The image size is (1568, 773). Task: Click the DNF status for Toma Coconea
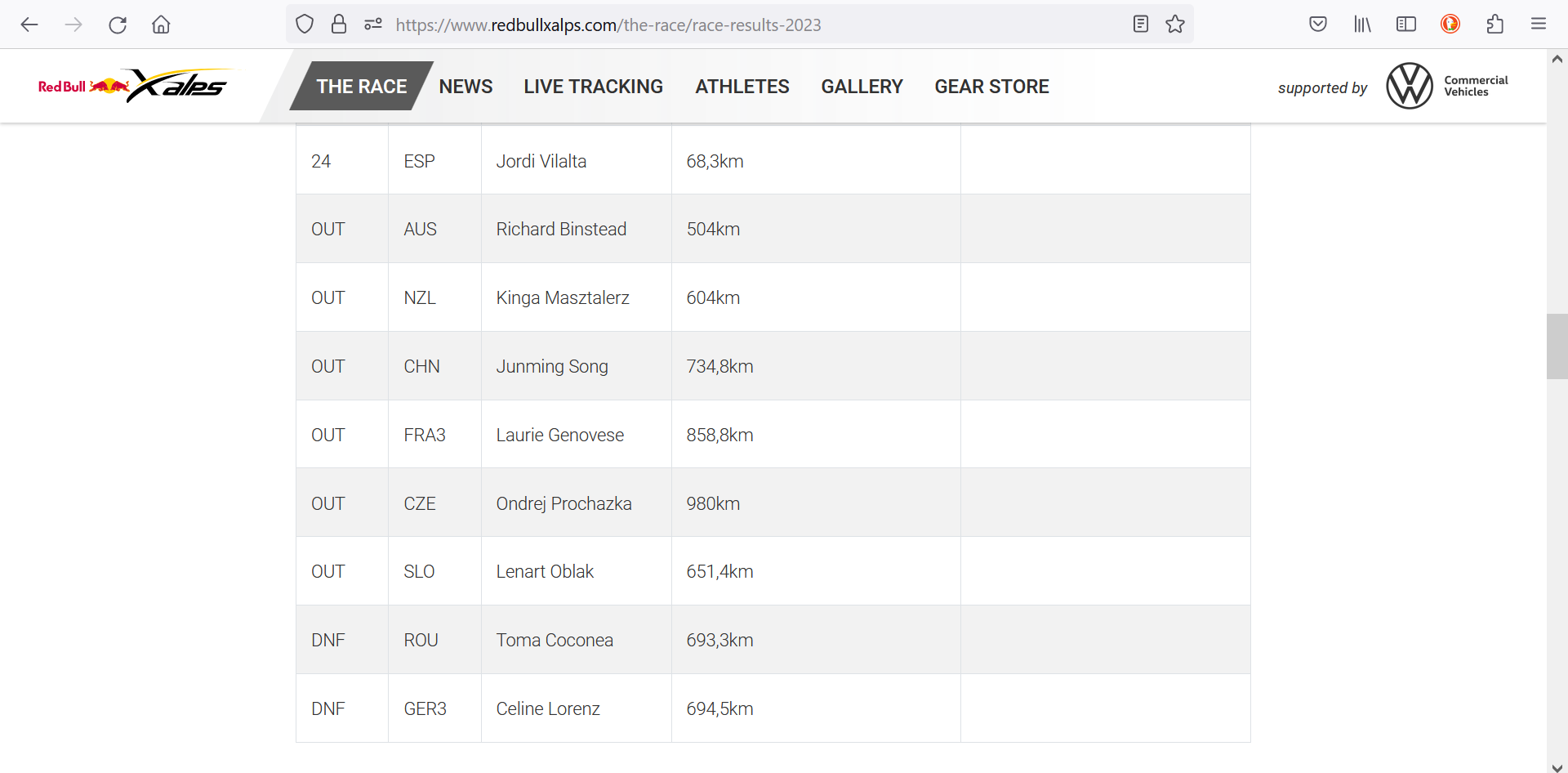point(328,641)
